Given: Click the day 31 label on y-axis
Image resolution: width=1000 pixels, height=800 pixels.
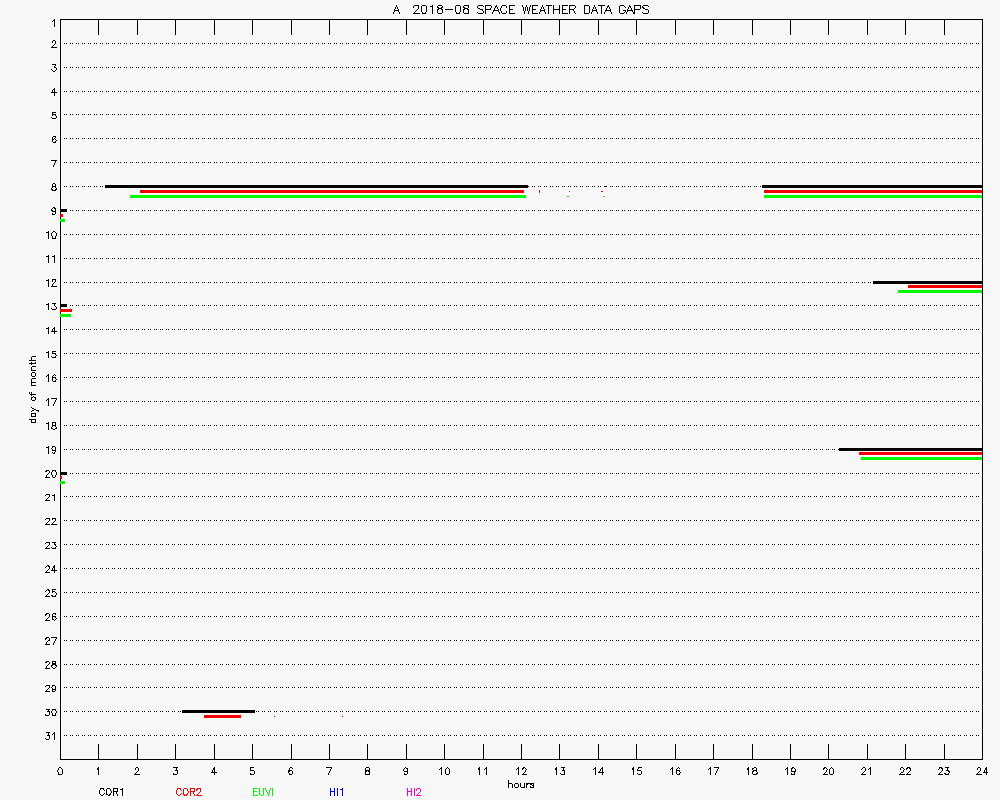Looking at the screenshot, I should 51,736.
